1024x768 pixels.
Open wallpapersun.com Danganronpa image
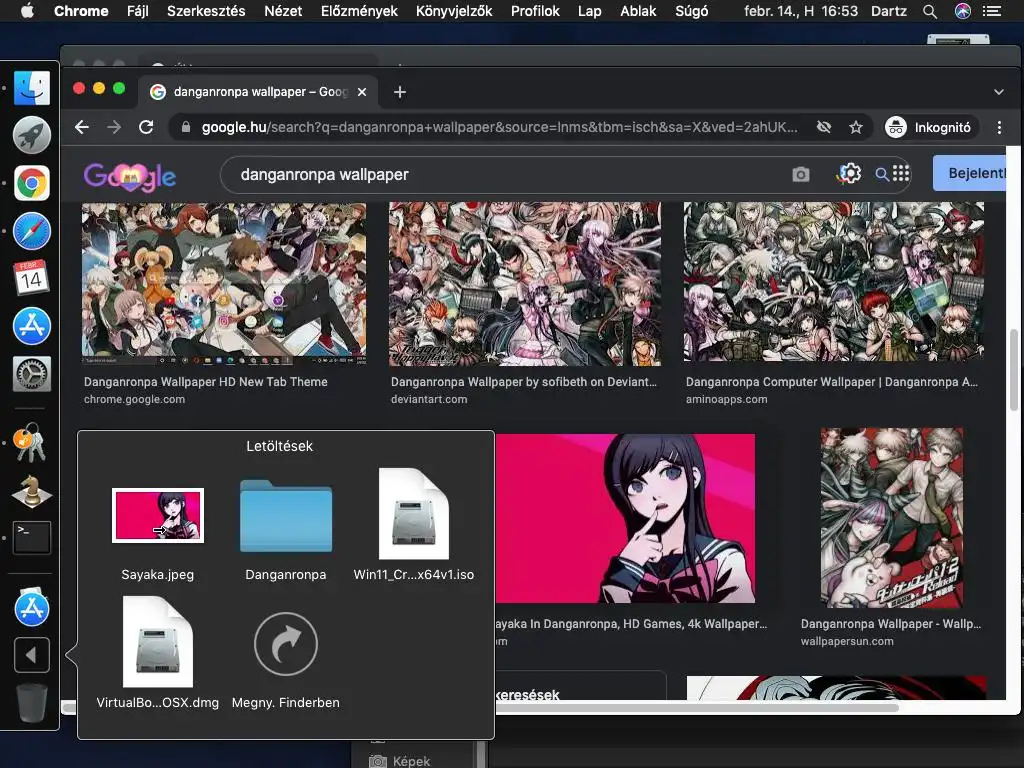coord(891,518)
